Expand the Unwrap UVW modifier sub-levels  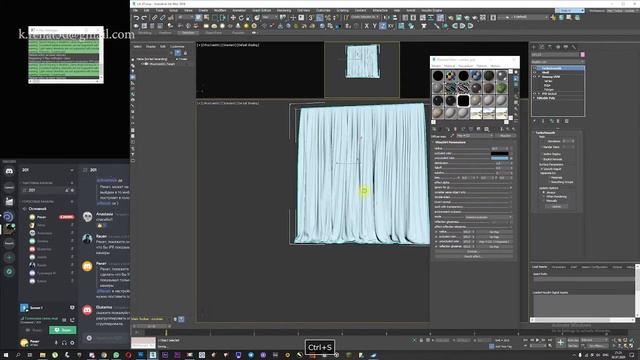click(x=539, y=77)
